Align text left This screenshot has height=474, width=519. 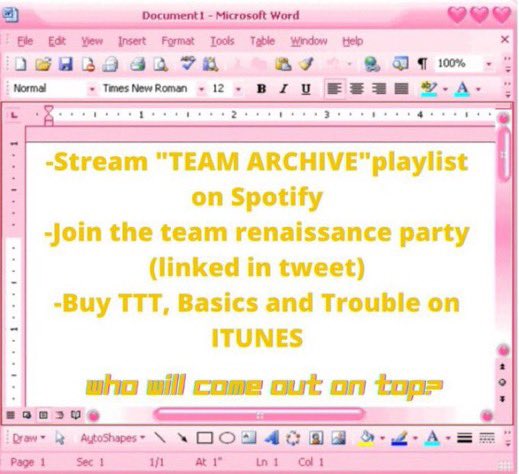click(334, 89)
